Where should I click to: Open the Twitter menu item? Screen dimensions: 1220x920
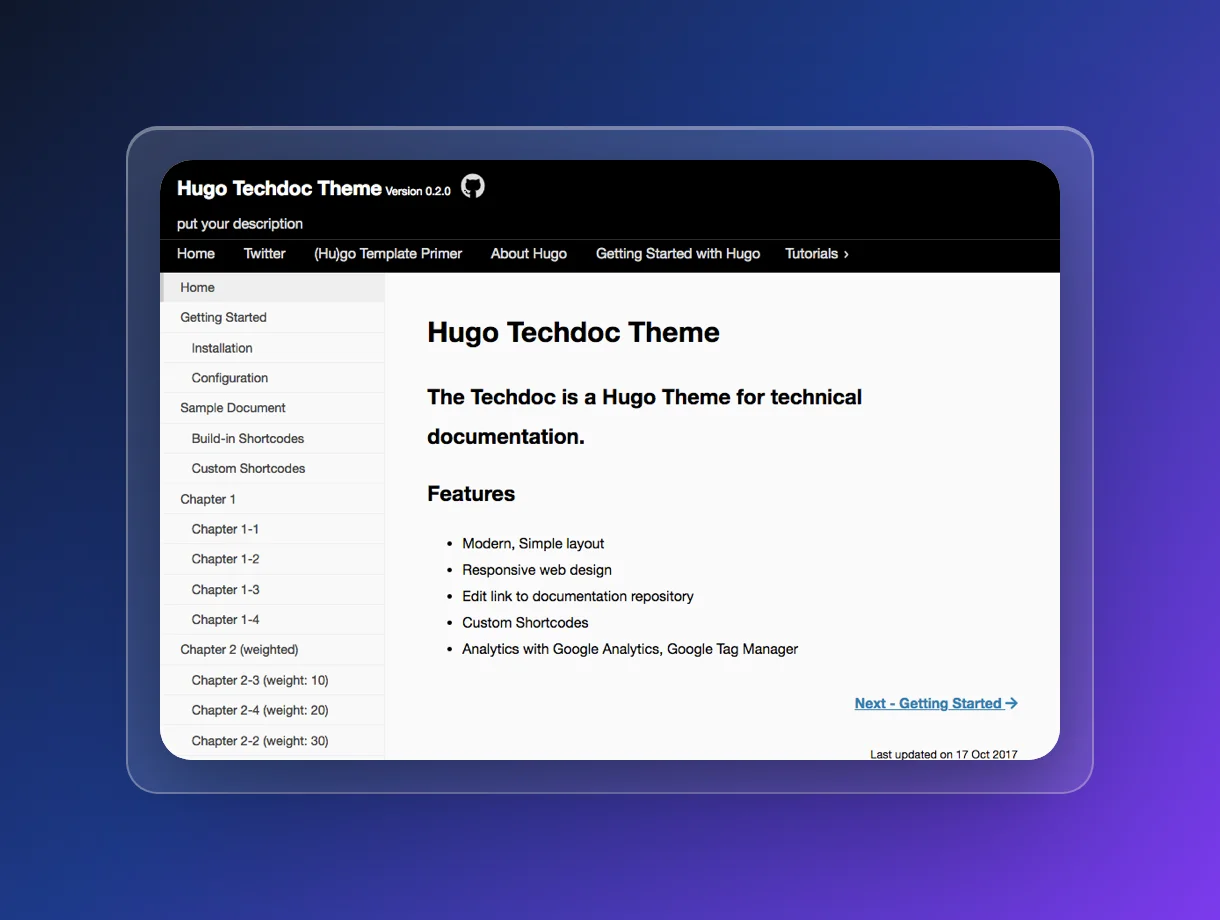pos(265,254)
